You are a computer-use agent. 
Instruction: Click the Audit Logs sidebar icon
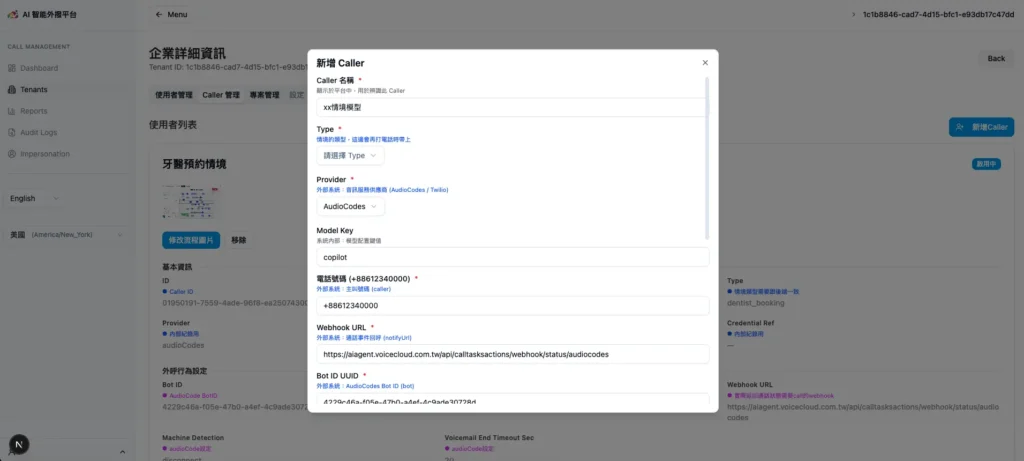click(x=12, y=132)
